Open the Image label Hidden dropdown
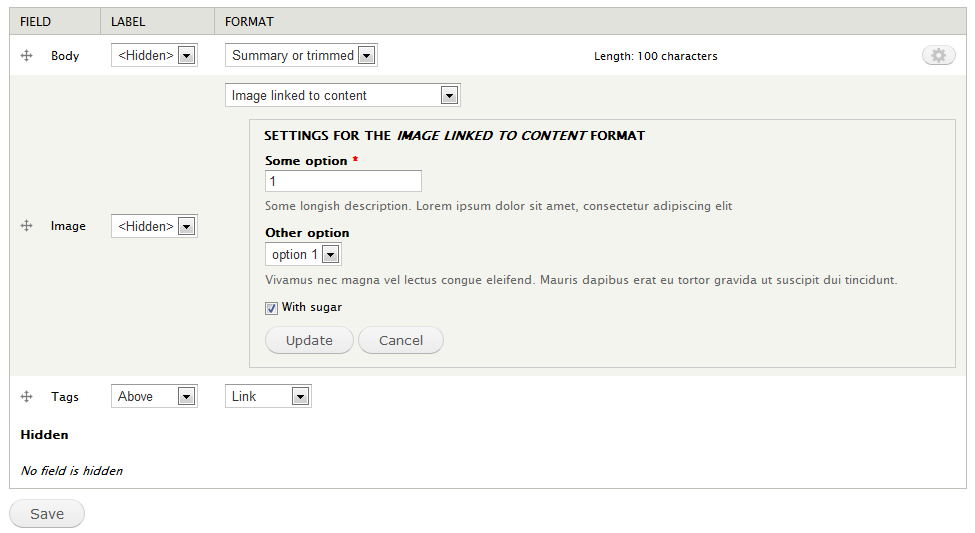This screenshot has height=533, width=975. [154, 226]
